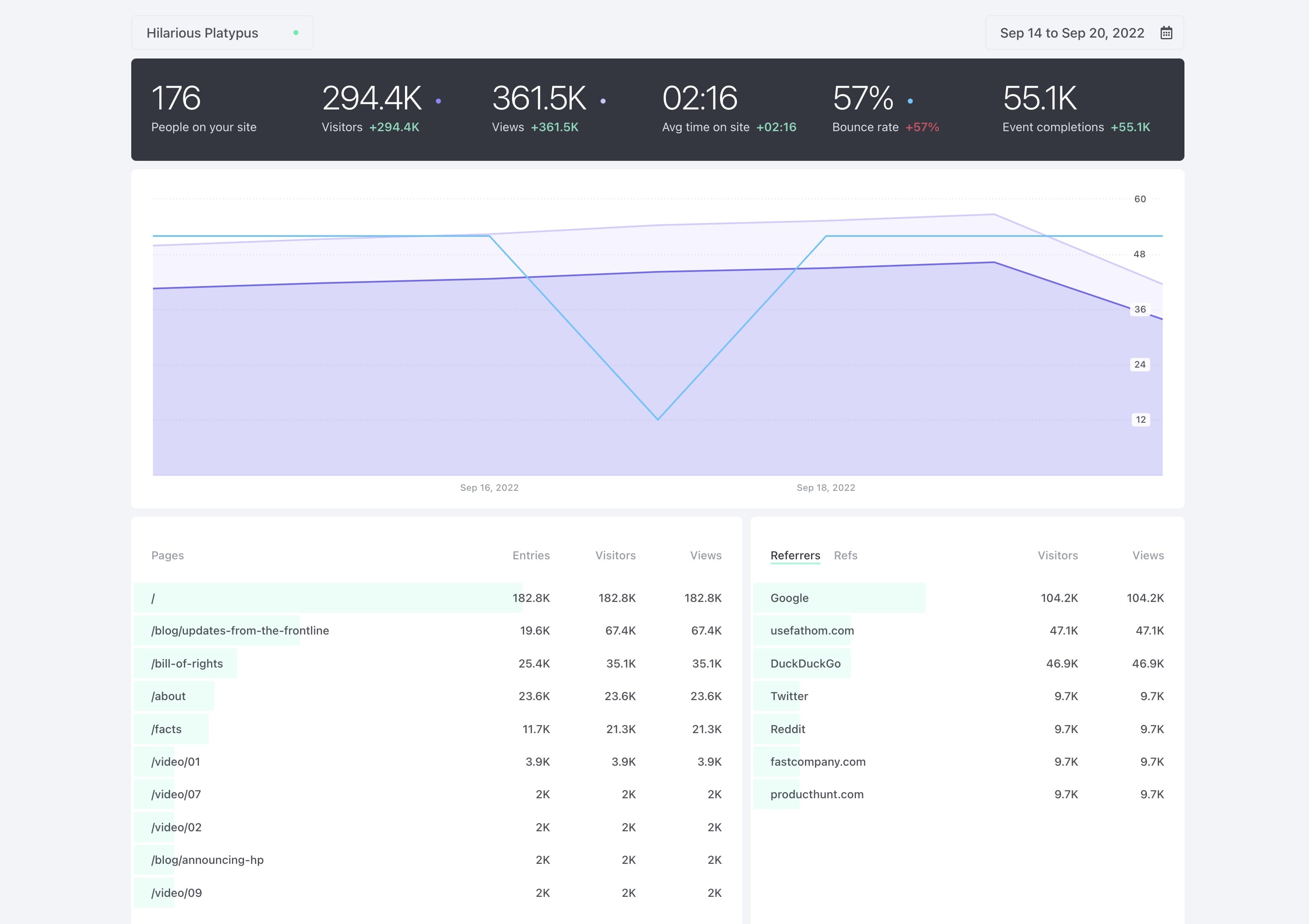
Task: Click the calendar icon in date picker
Action: (1166, 33)
